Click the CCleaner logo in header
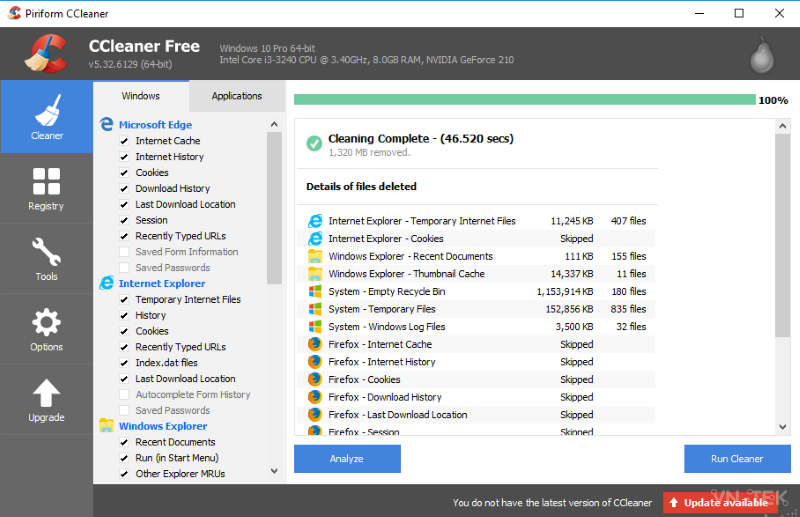The width and height of the screenshot is (800, 517). (x=46, y=54)
